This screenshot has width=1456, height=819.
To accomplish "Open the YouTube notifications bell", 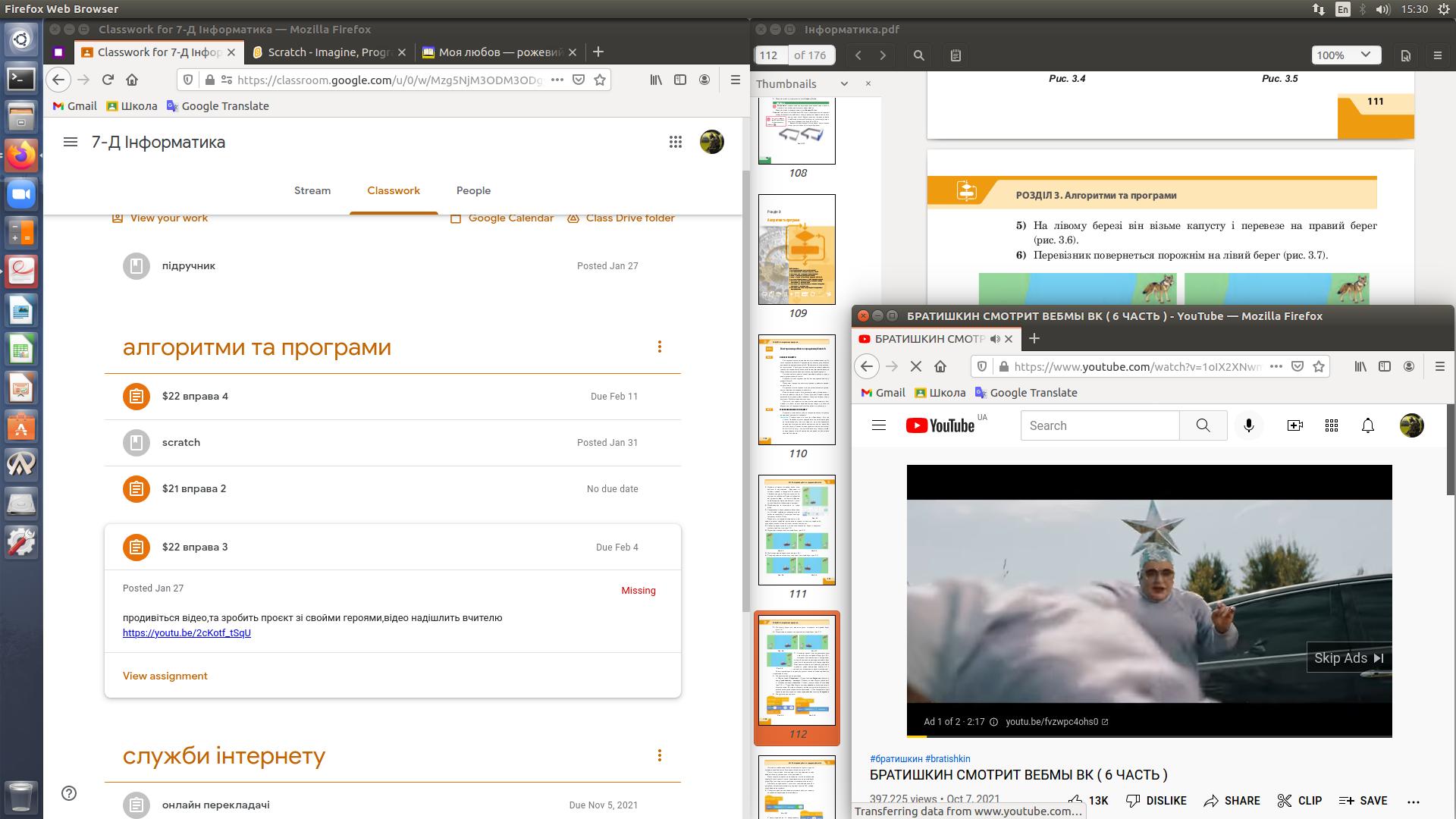I will click(1367, 425).
